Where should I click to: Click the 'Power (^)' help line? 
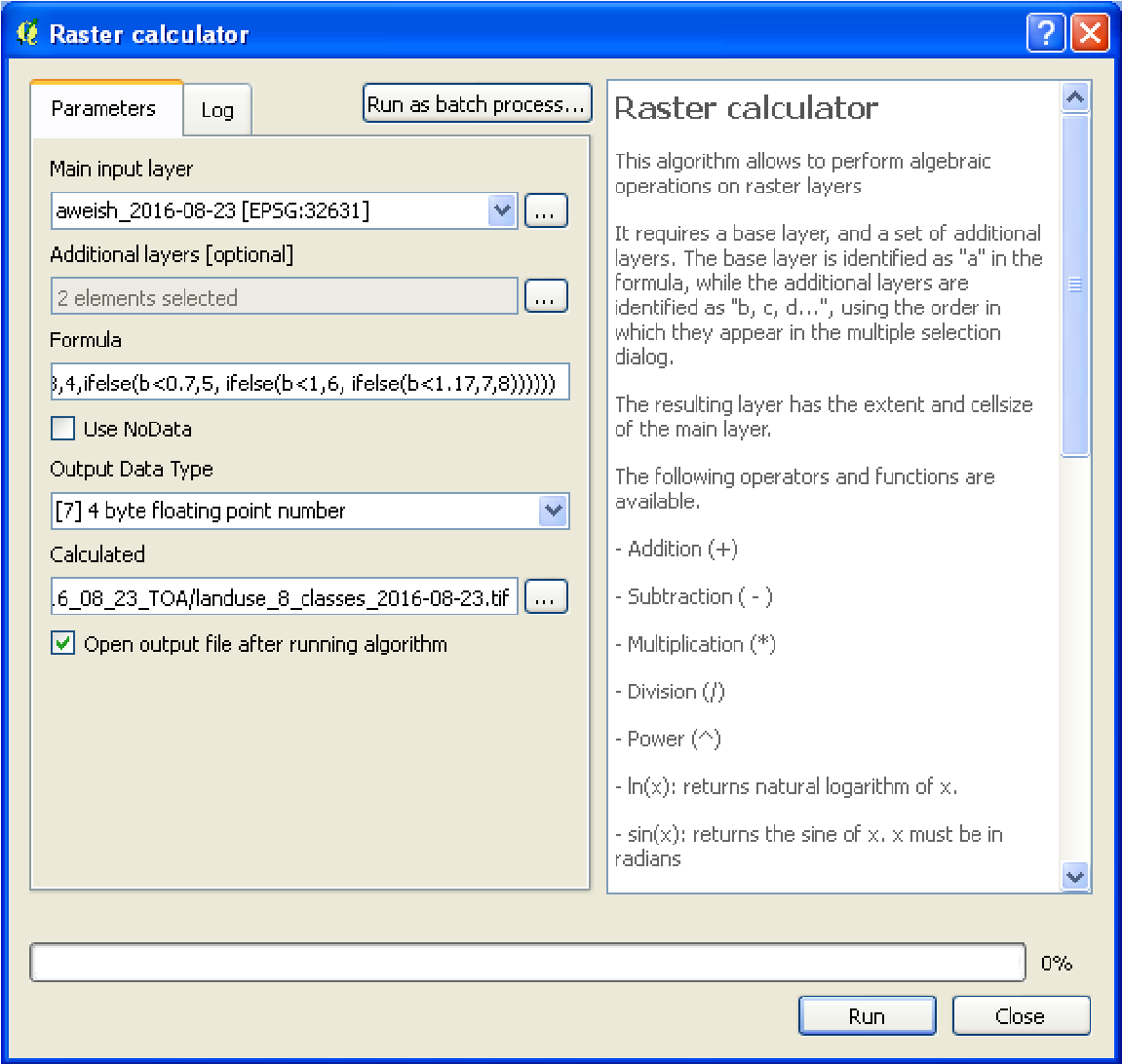[x=669, y=739]
